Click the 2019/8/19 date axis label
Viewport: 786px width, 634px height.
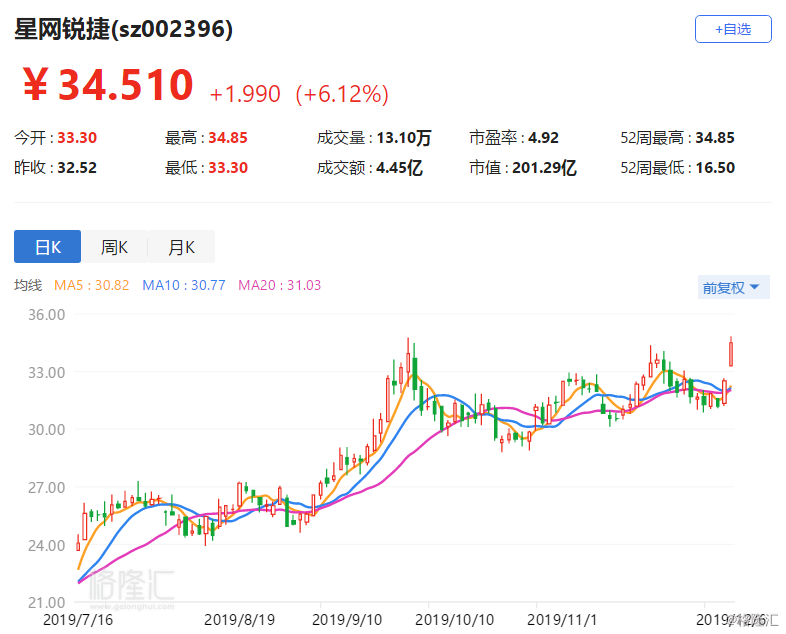coord(239,620)
